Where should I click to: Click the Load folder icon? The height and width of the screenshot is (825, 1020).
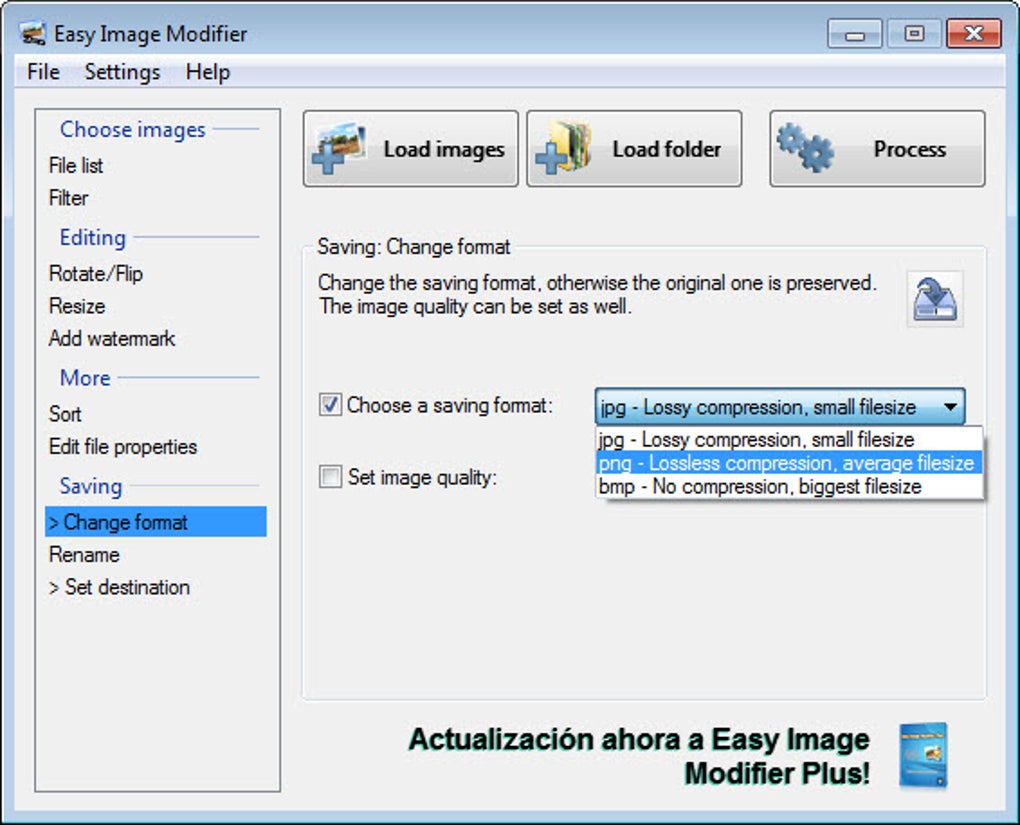pos(563,148)
